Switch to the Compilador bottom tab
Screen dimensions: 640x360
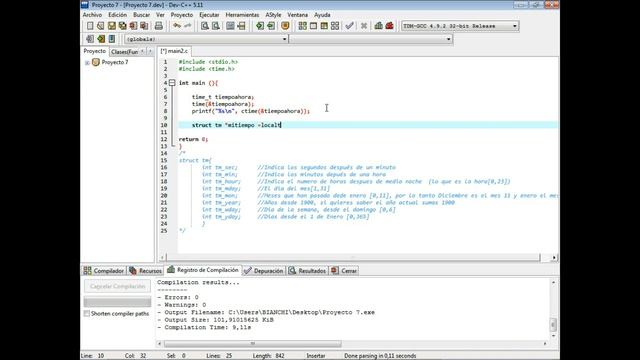tap(104, 271)
